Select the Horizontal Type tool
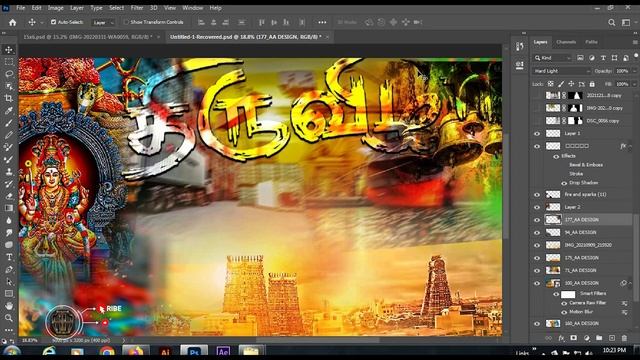640x360 pixels. pos(9,257)
